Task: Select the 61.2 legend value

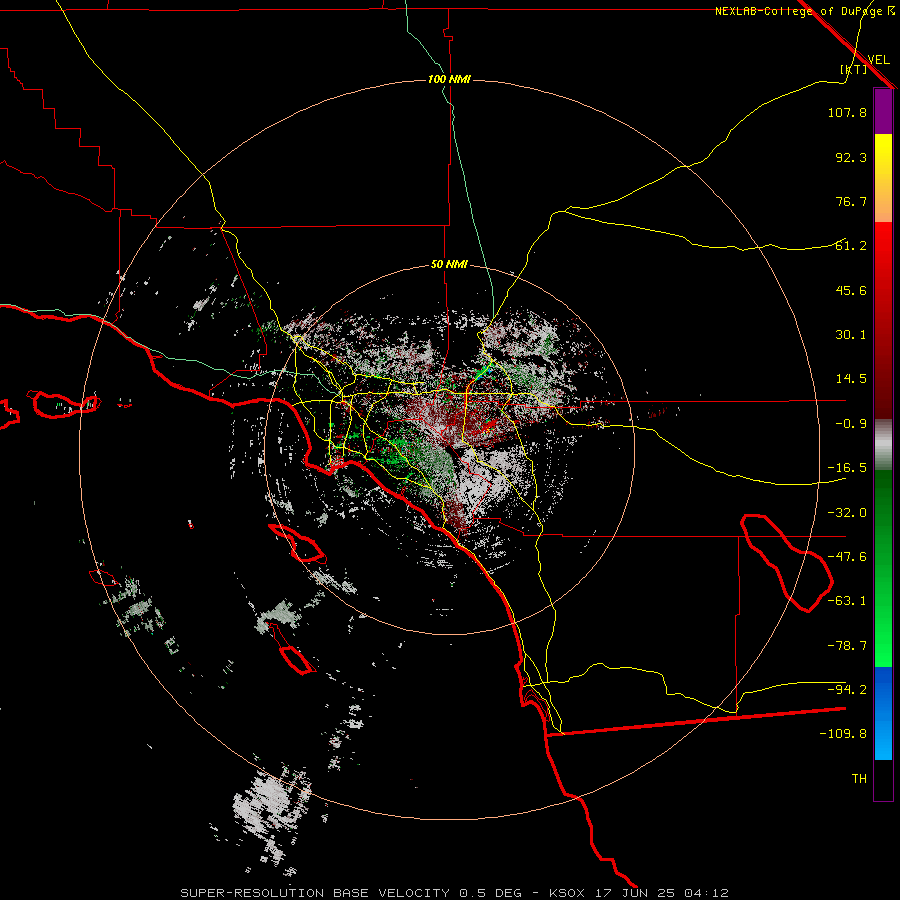Action: click(851, 246)
